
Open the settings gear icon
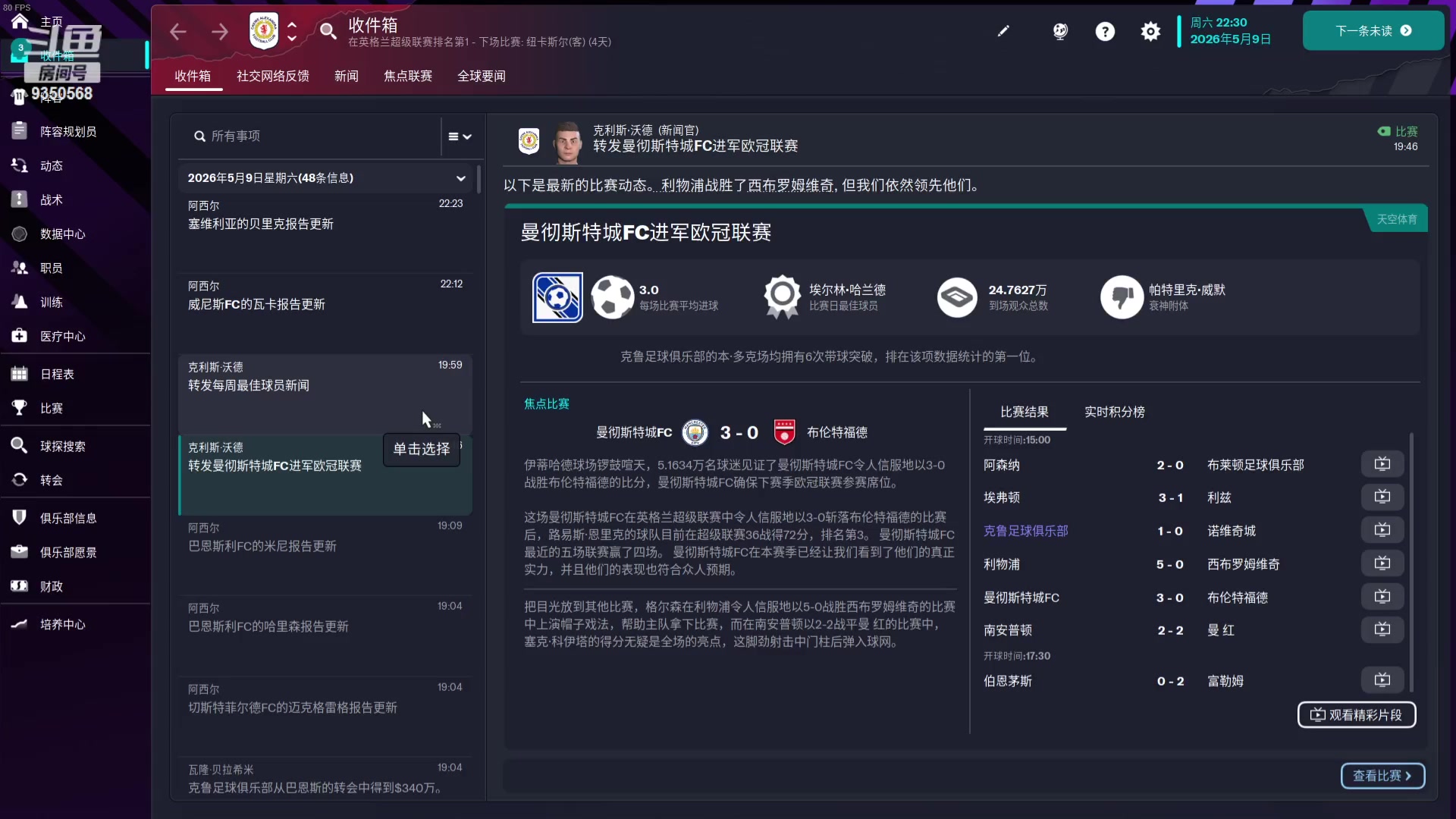tap(1150, 31)
